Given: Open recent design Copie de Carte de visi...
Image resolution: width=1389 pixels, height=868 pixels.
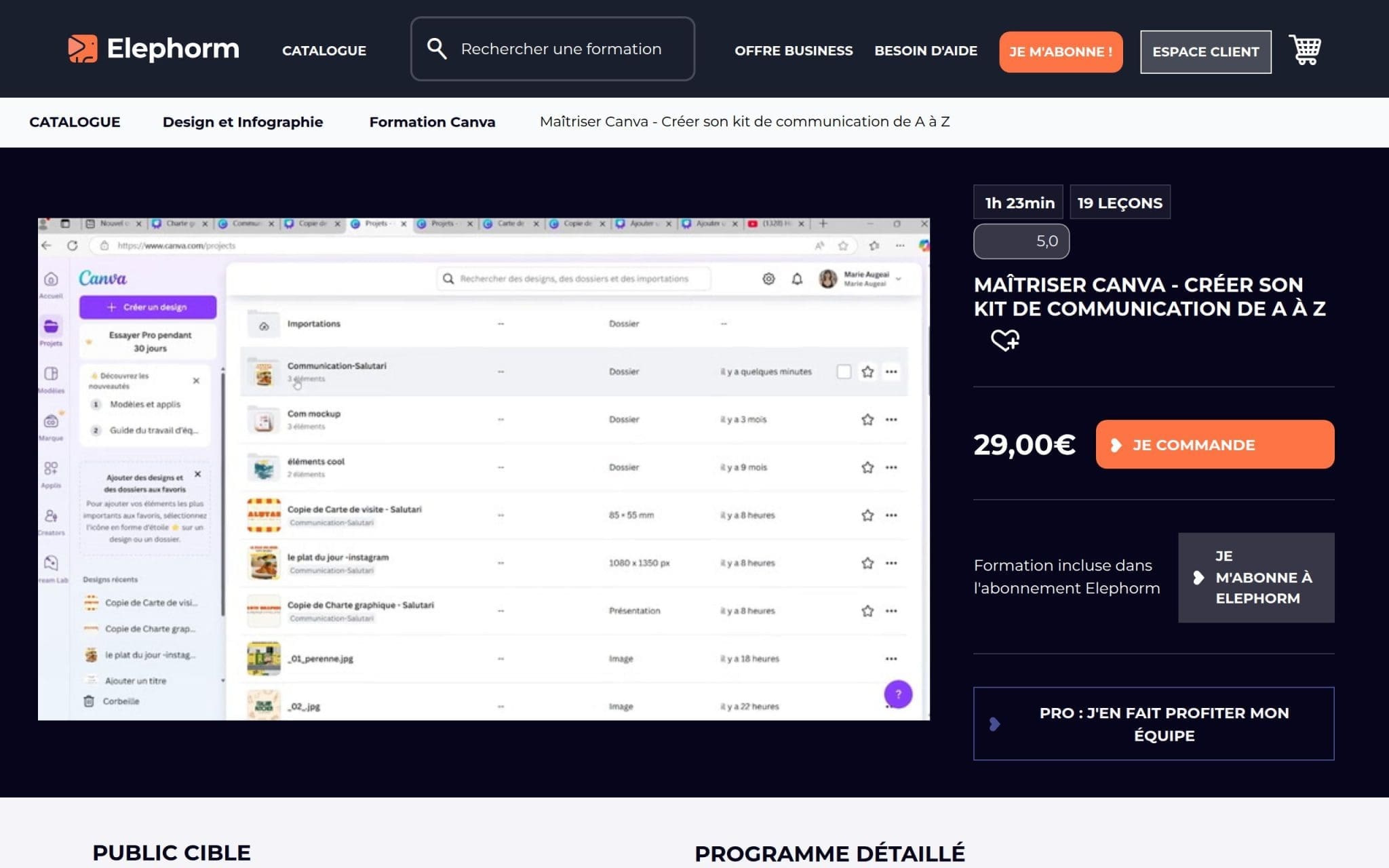Looking at the screenshot, I should pyautogui.click(x=141, y=602).
